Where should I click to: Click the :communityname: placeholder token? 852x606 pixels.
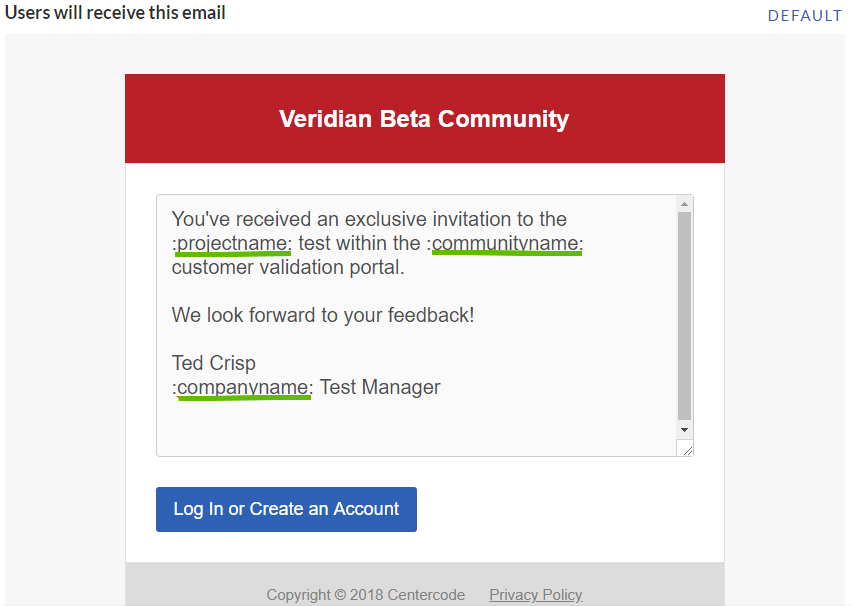pyautogui.click(x=505, y=243)
